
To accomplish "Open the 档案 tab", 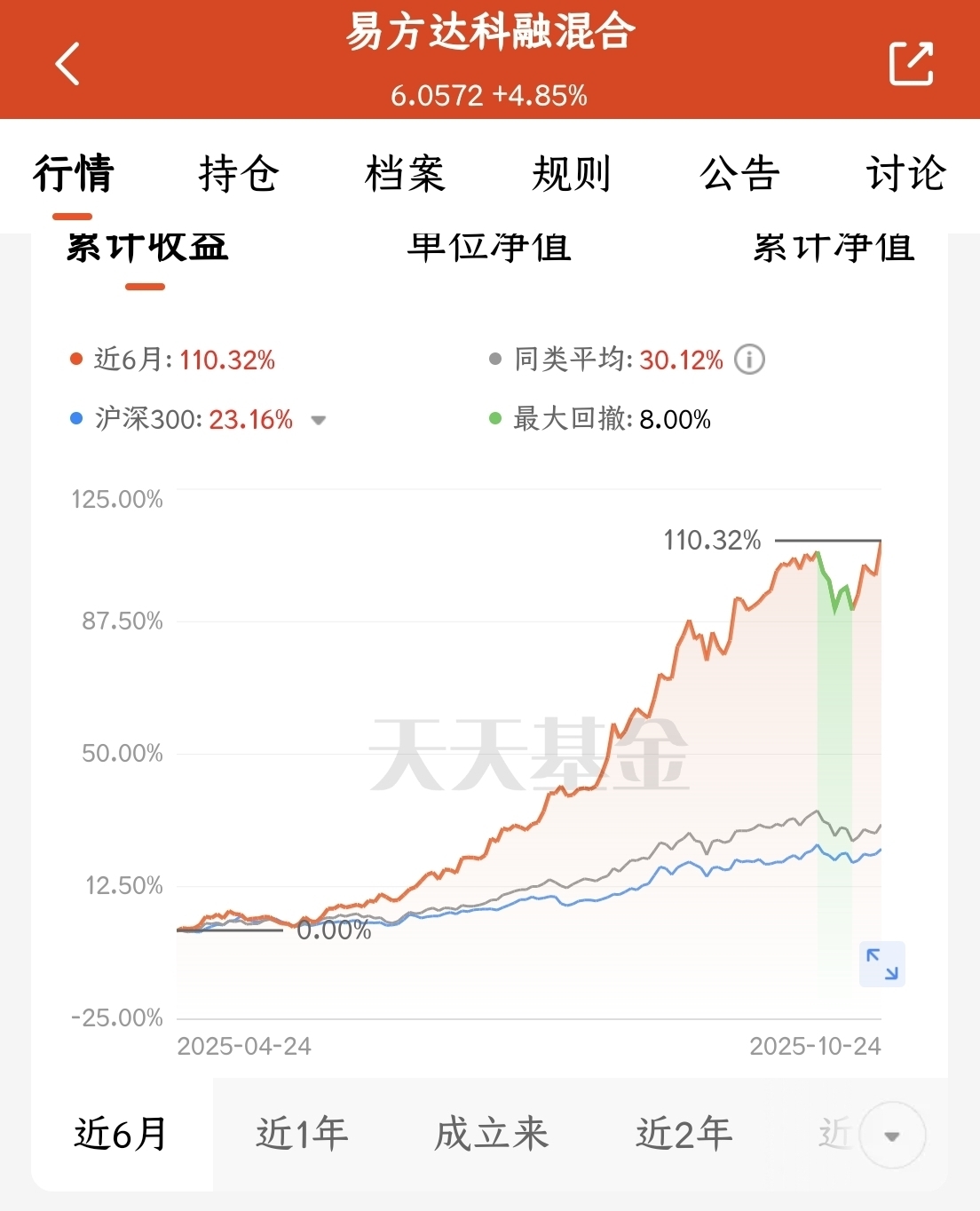I will (405, 173).
